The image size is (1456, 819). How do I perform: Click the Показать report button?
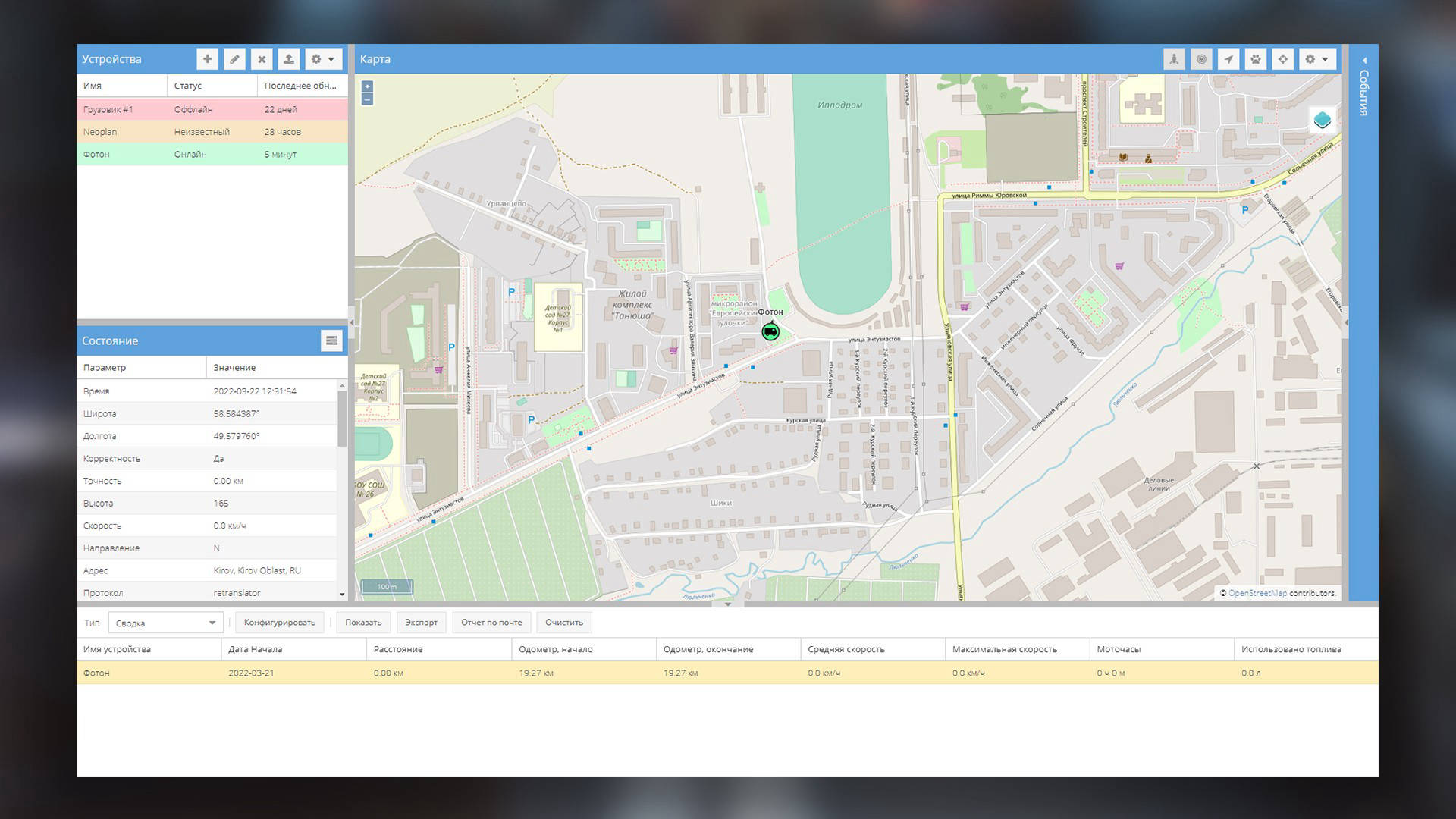363,623
